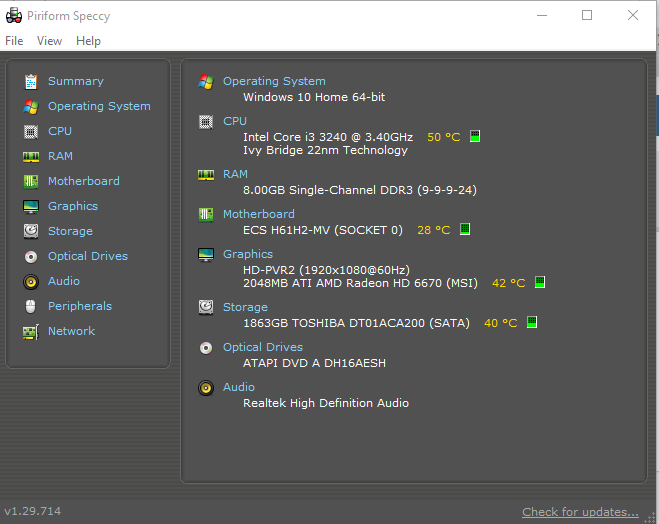This screenshot has height=524, width=659.
Task: Click the Optical Drives heading in summary
Action: point(263,347)
